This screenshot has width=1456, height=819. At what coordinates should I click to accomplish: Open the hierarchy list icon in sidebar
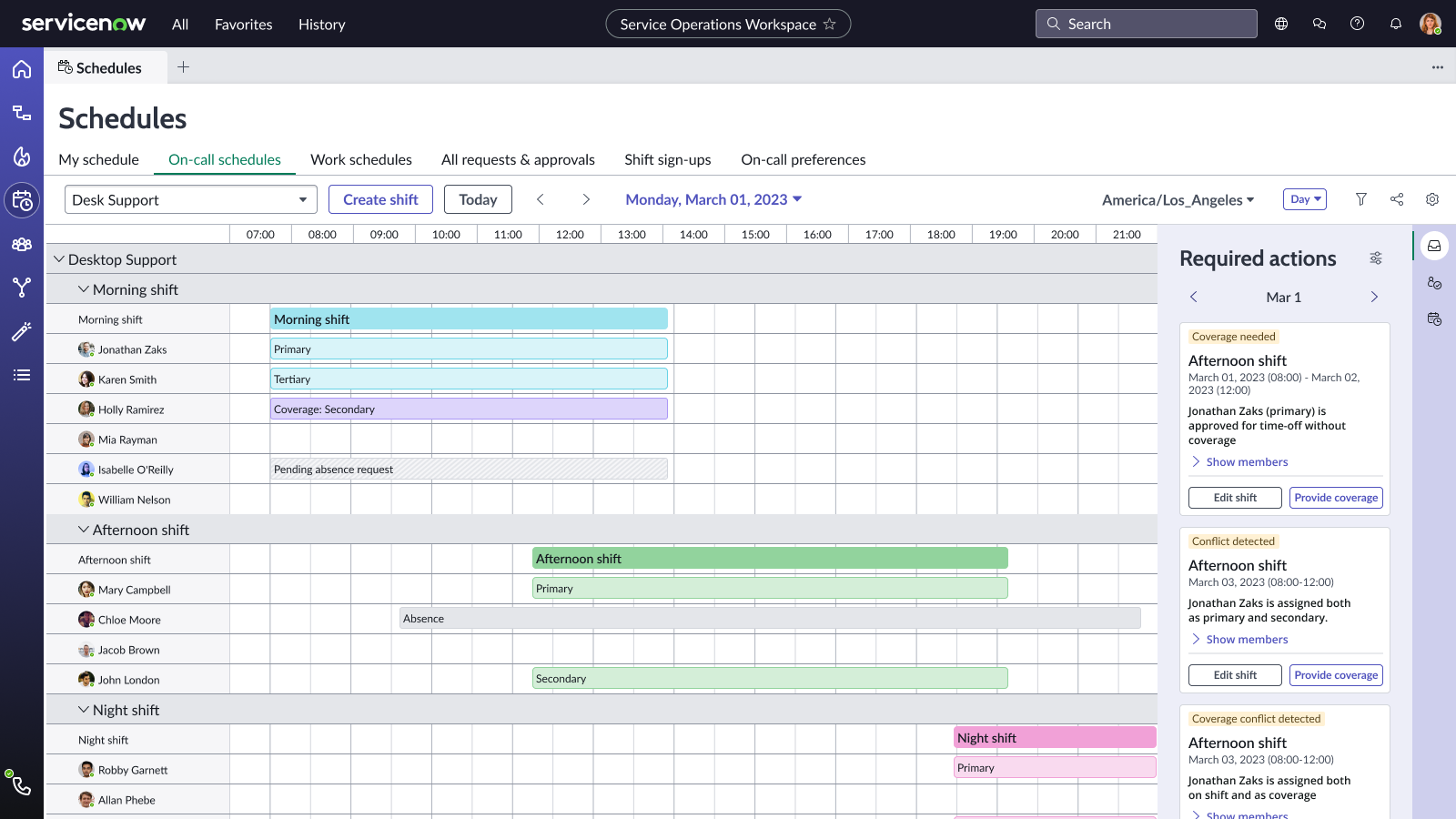22,113
